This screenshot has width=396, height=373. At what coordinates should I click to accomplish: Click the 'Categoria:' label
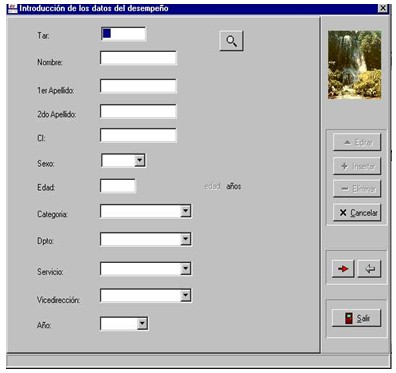click(52, 214)
